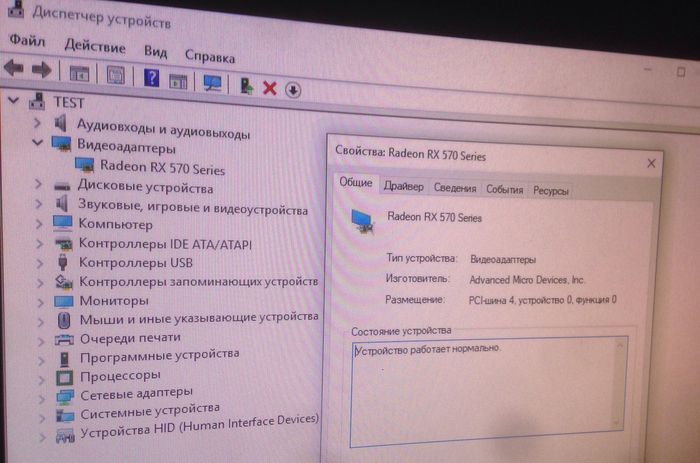The height and width of the screenshot is (463, 700).
Task: Switch to the Ресурсы tab
Action: [x=550, y=191]
